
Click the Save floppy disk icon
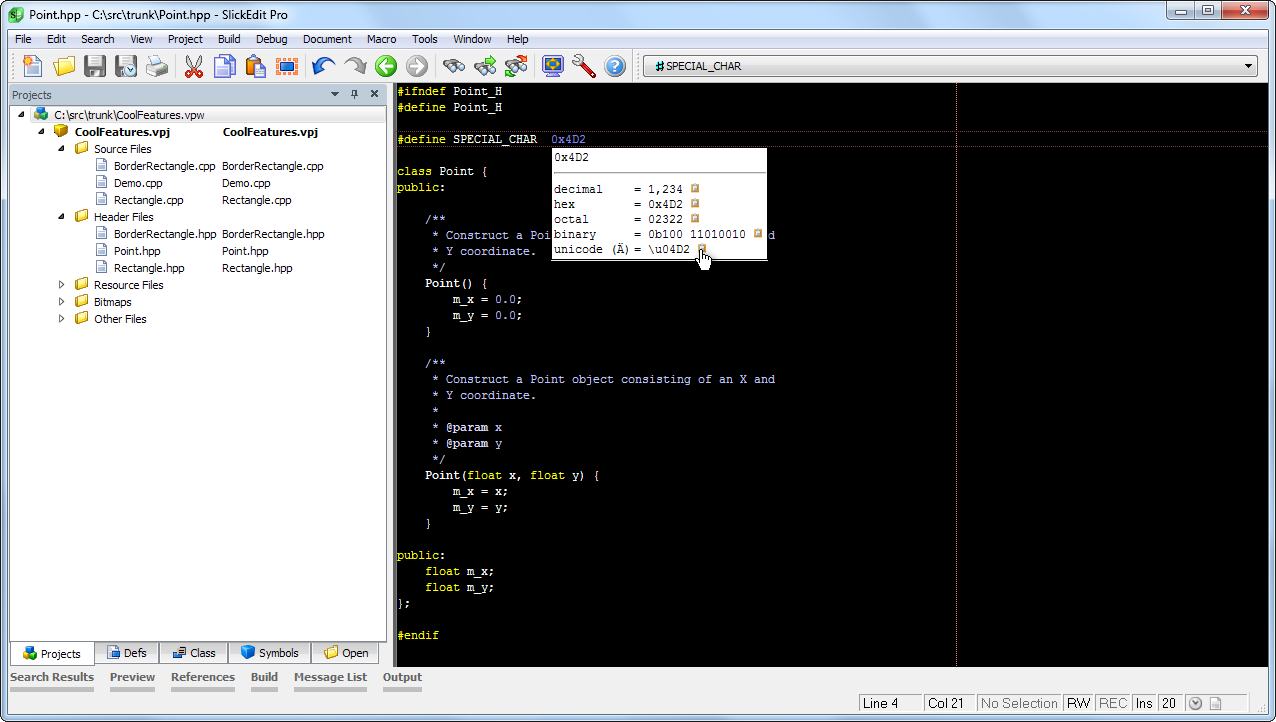click(x=95, y=67)
